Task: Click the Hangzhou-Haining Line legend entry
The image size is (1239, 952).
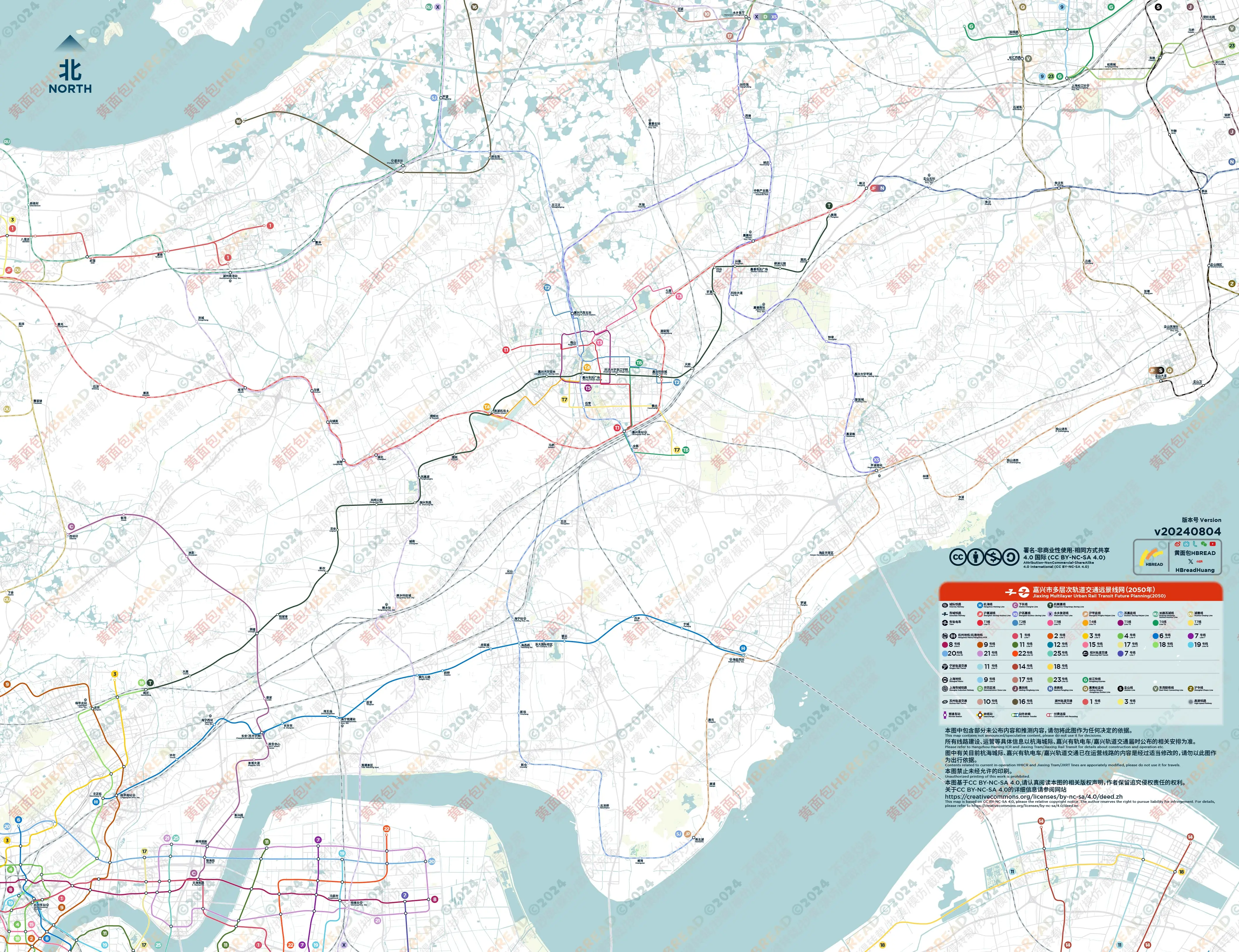Action: click(990, 605)
